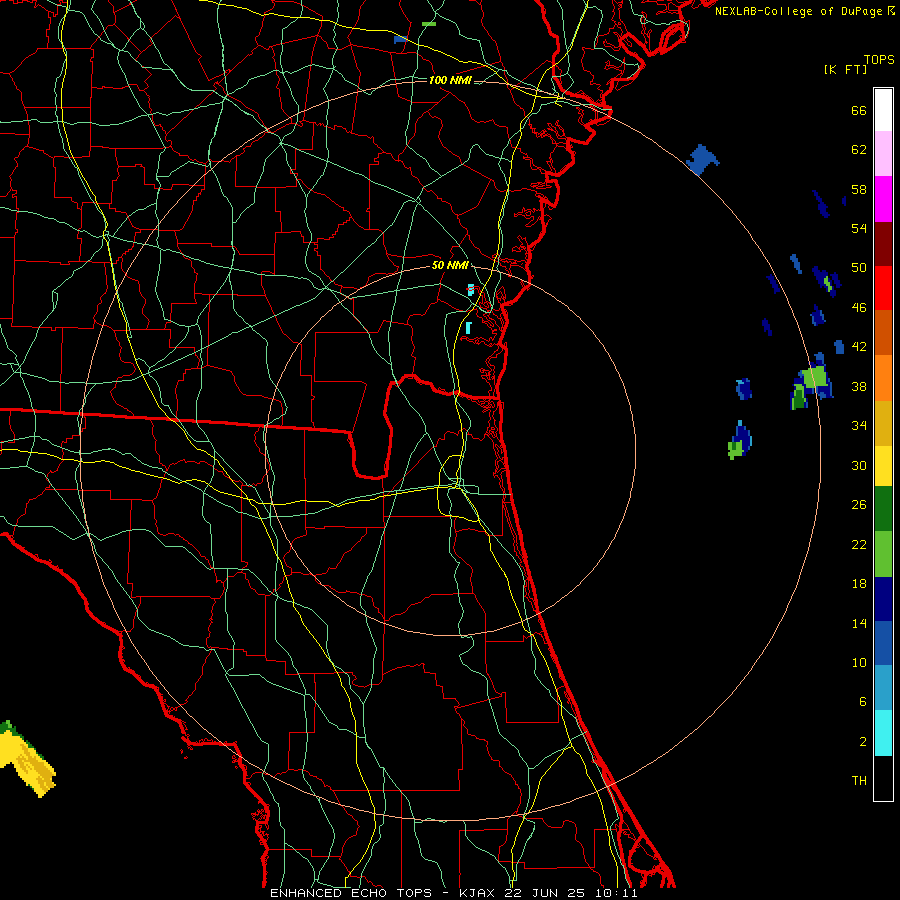Select the bright red legend swatch
This screenshot has width=900, height=900.
click(883, 288)
